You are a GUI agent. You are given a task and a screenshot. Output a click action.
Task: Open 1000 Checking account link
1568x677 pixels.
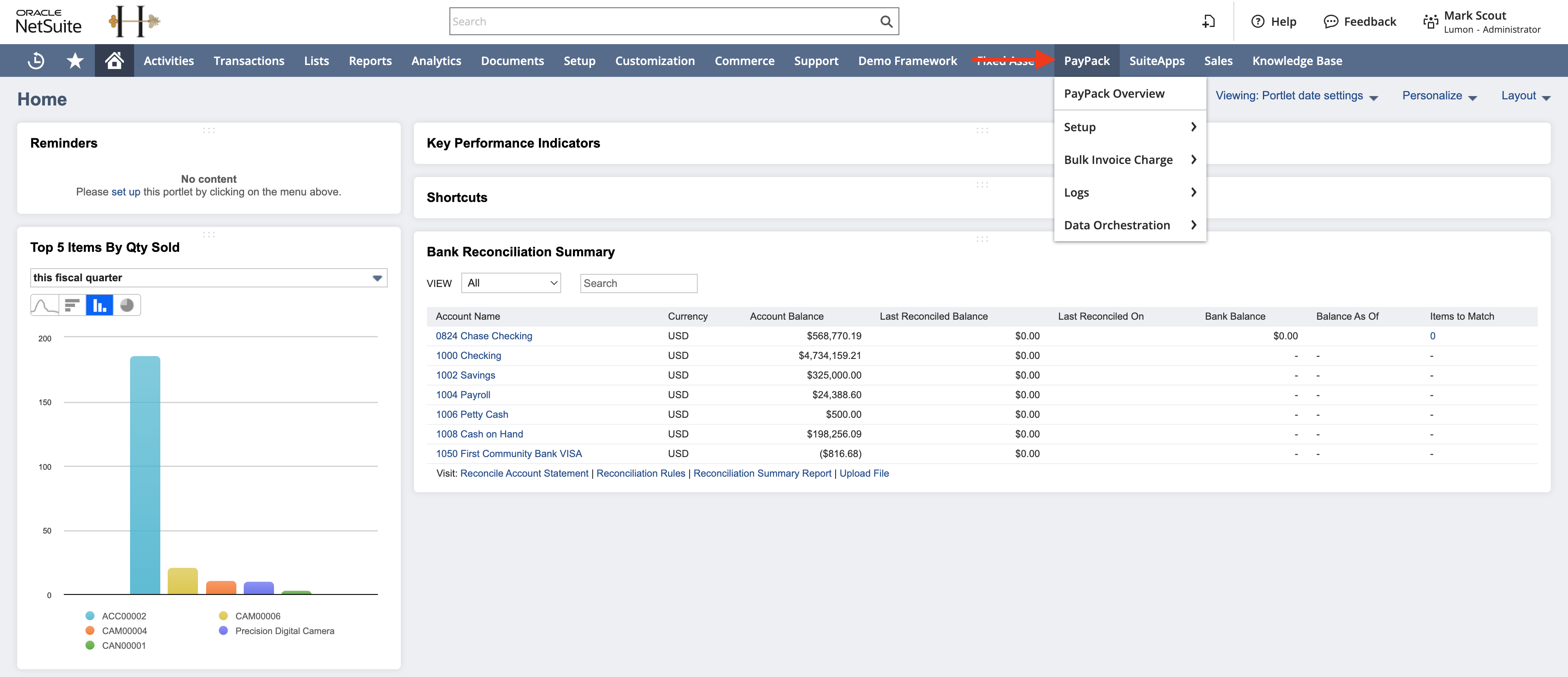click(469, 355)
